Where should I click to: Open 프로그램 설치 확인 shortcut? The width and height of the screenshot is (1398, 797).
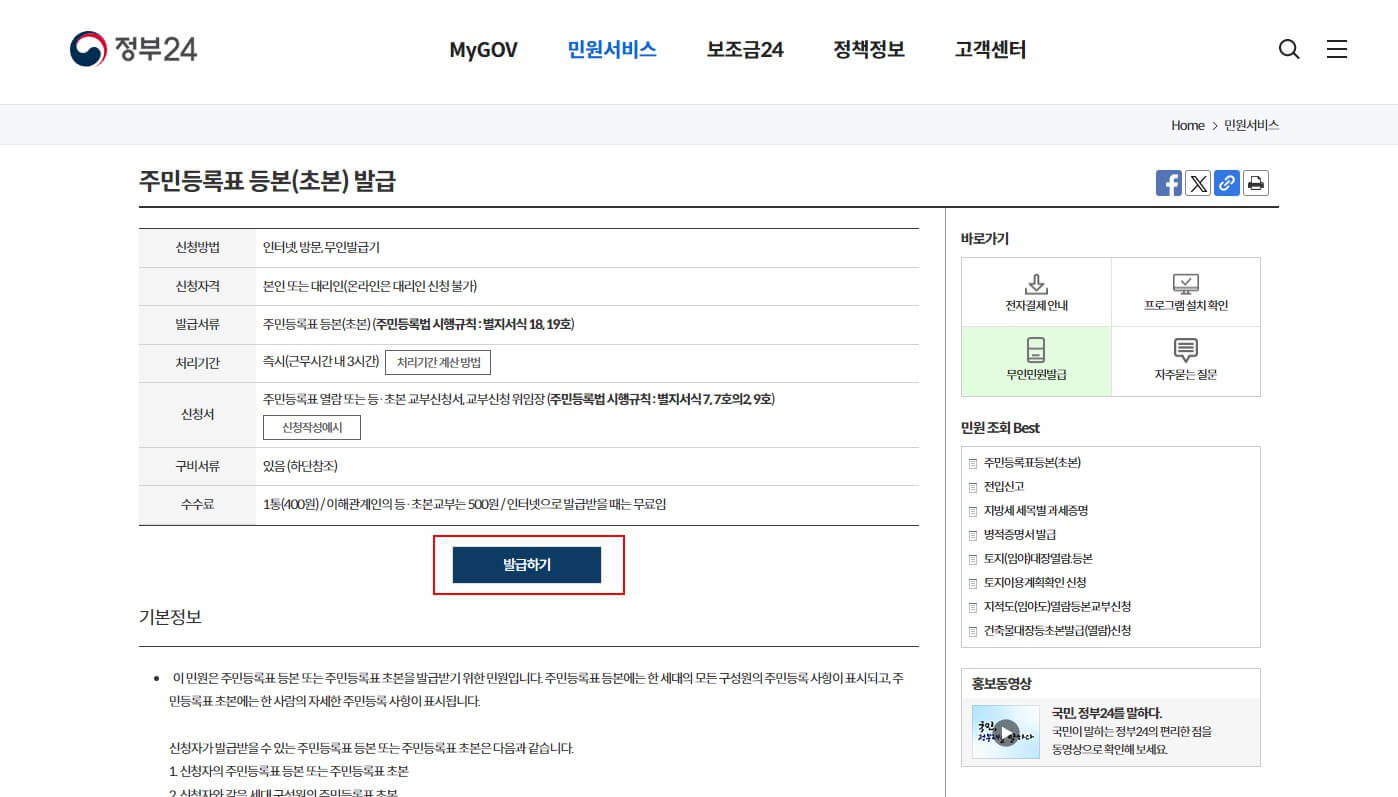click(x=1186, y=292)
